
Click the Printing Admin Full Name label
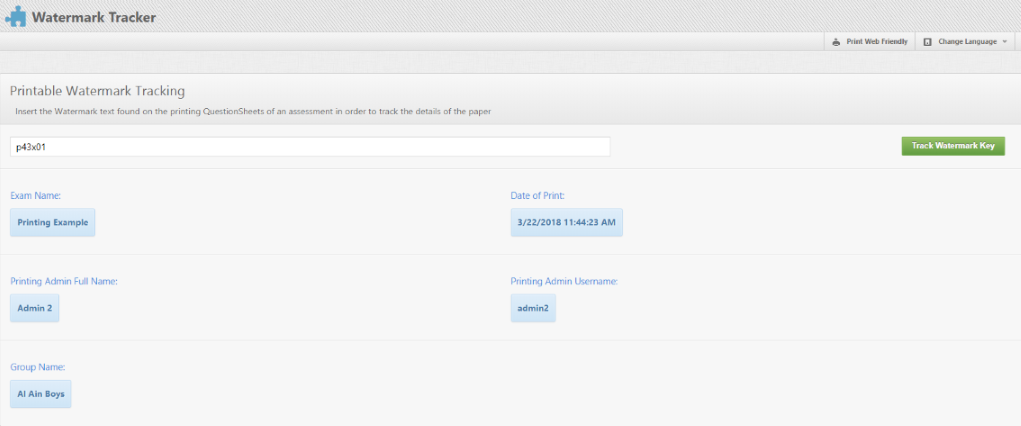(64, 282)
